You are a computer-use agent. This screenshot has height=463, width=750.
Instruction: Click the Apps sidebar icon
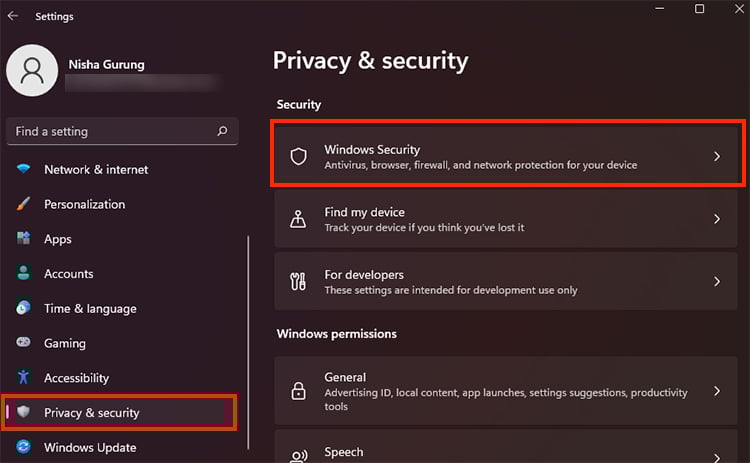[x=23, y=239]
